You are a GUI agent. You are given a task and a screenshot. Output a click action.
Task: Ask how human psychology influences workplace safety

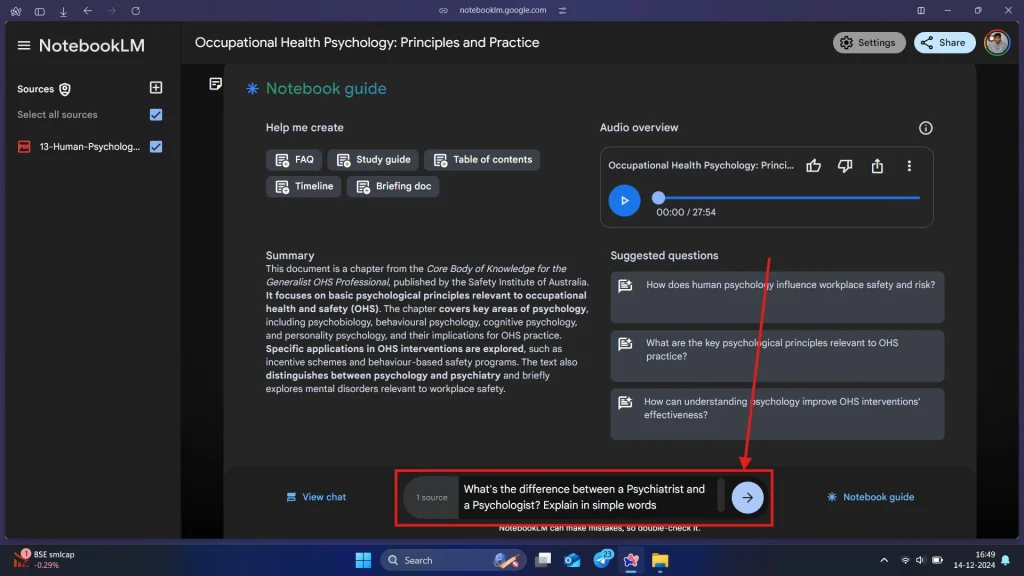tap(777, 297)
